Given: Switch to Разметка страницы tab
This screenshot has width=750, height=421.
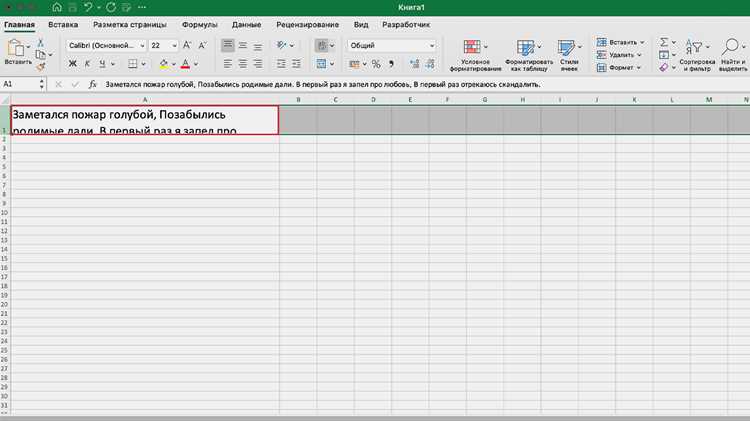Looking at the screenshot, I should pyautogui.click(x=130, y=24).
